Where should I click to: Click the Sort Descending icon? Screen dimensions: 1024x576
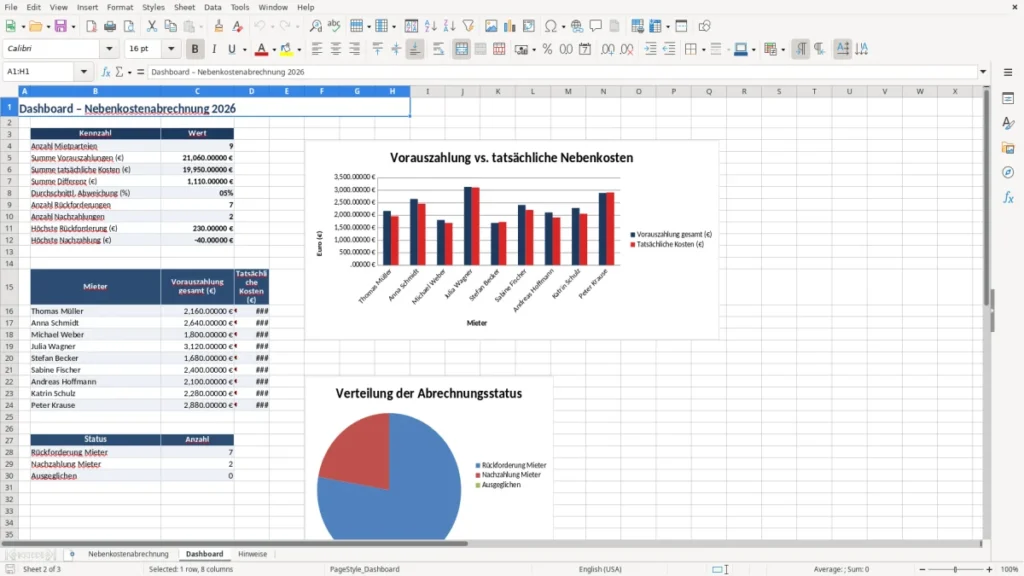pos(449,26)
